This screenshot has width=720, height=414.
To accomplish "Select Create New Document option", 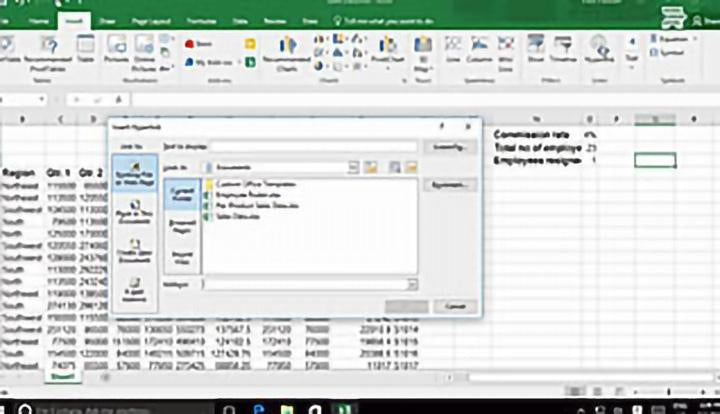I will (x=135, y=251).
